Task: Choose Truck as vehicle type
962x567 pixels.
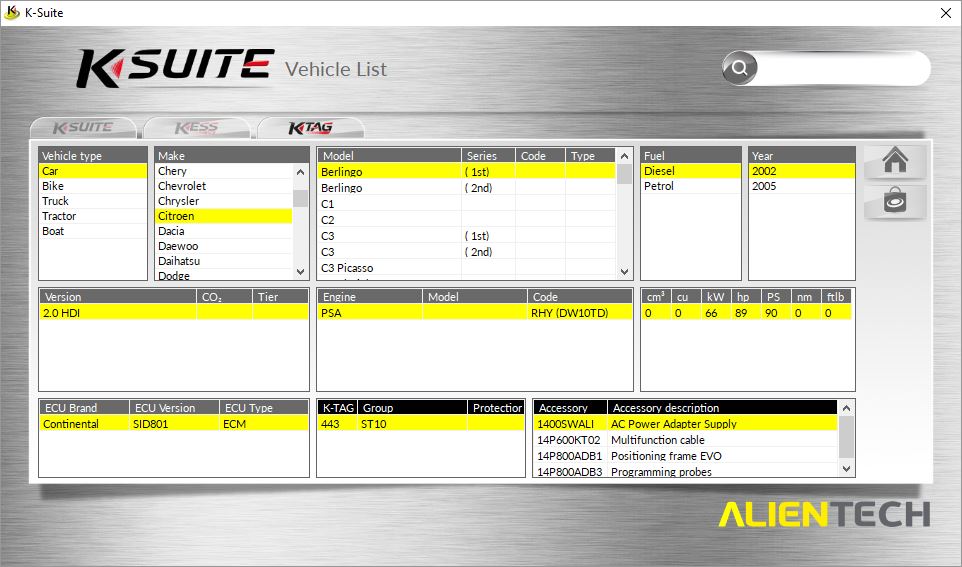Action: pos(56,201)
